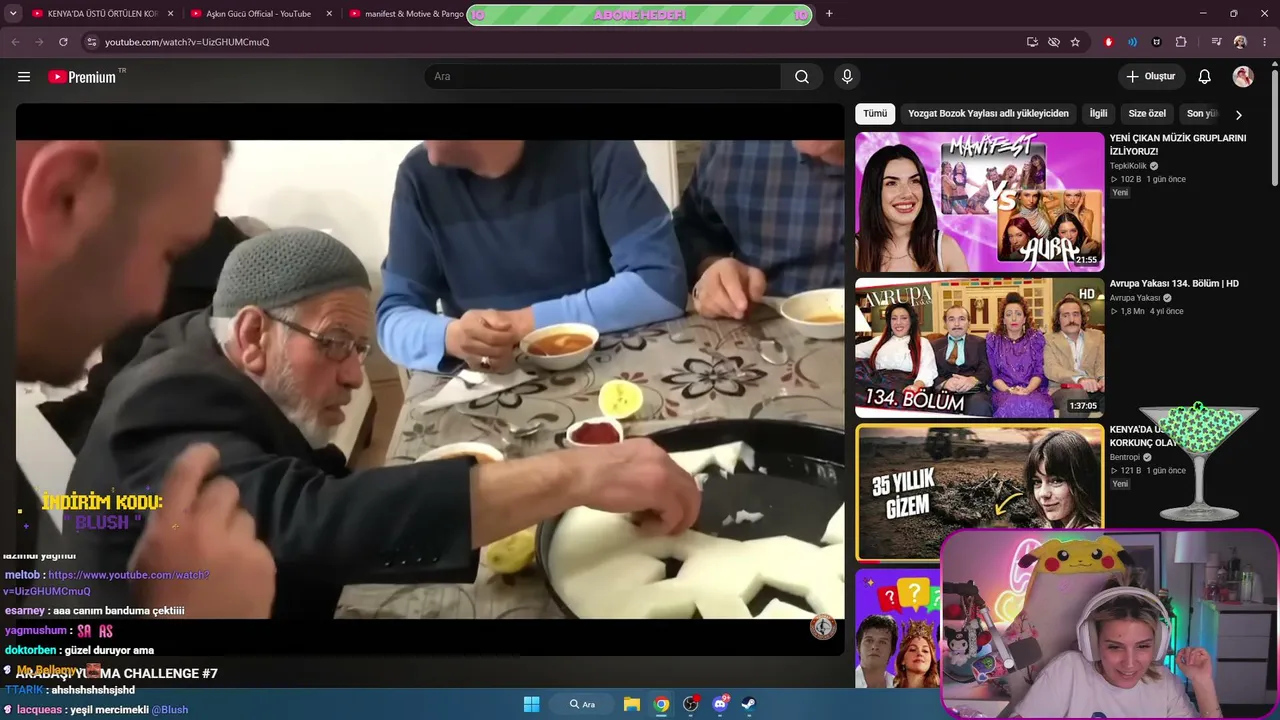The height and width of the screenshot is (720, 1280).
Task: Select the İlgili filter chip
Action: (1098, 114)
